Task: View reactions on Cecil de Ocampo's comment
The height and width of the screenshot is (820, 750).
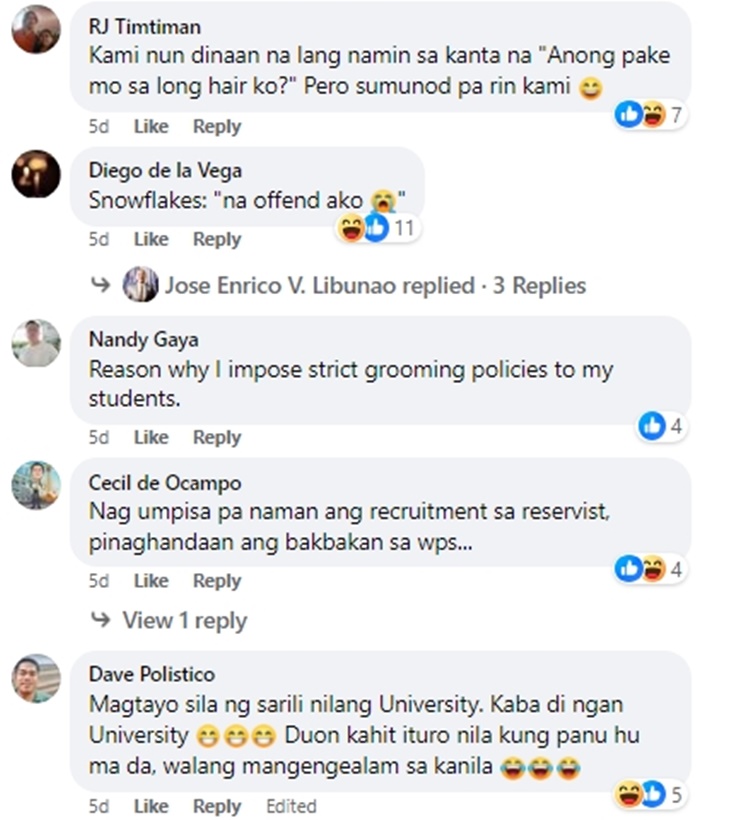Action: coord(651,570)
